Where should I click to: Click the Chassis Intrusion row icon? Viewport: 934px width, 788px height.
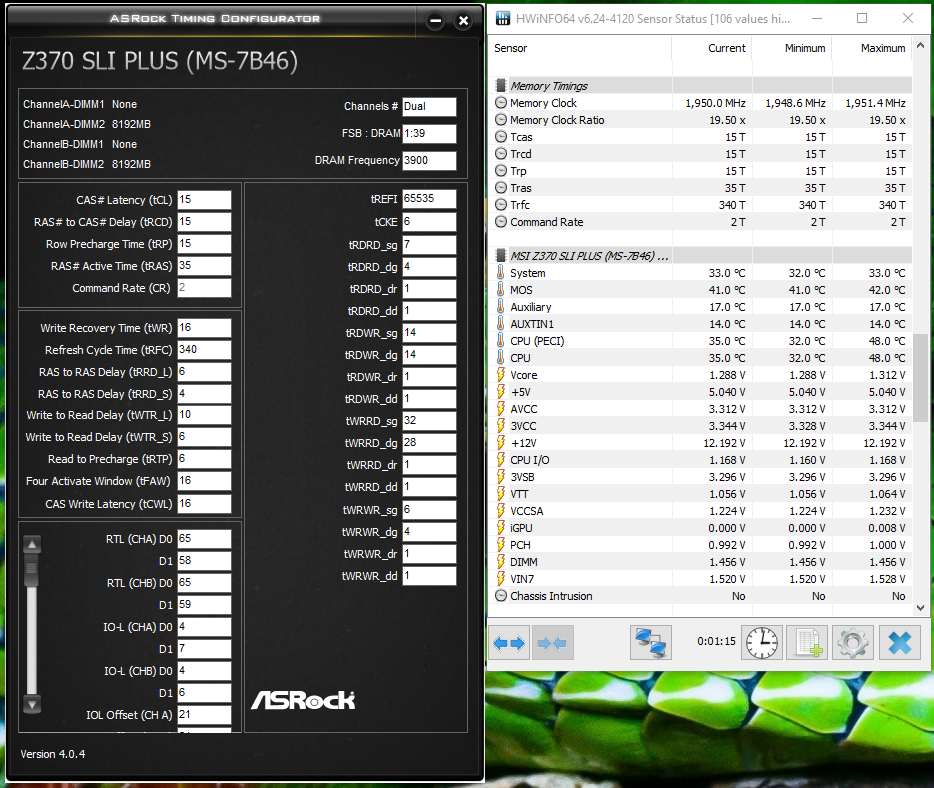coord(501,596)
